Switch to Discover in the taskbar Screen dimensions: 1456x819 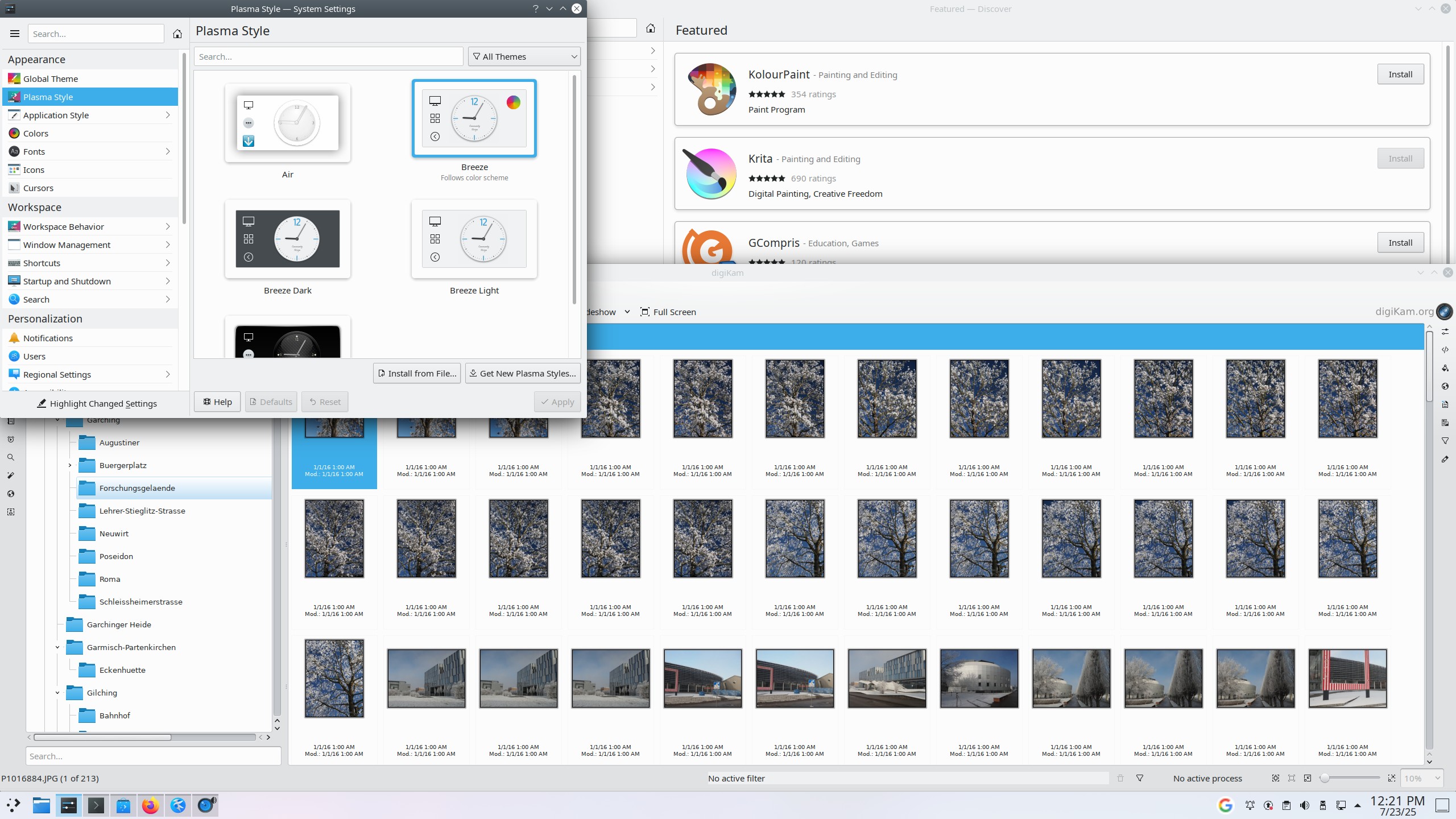[x=123, y=805]
